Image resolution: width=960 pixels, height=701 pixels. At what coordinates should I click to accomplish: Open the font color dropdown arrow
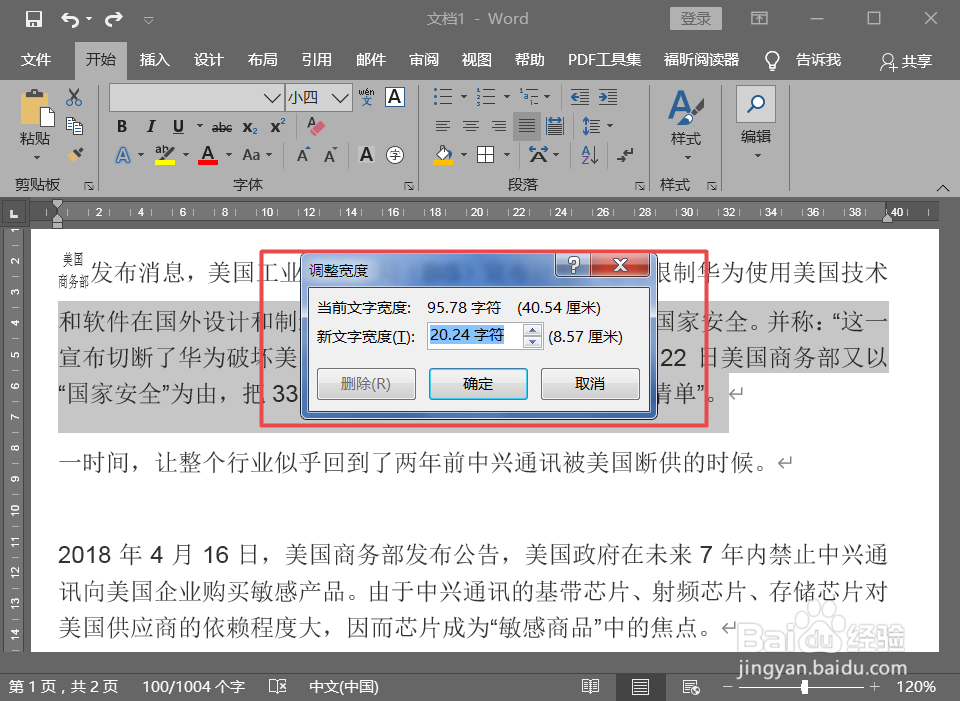point(227,154)
